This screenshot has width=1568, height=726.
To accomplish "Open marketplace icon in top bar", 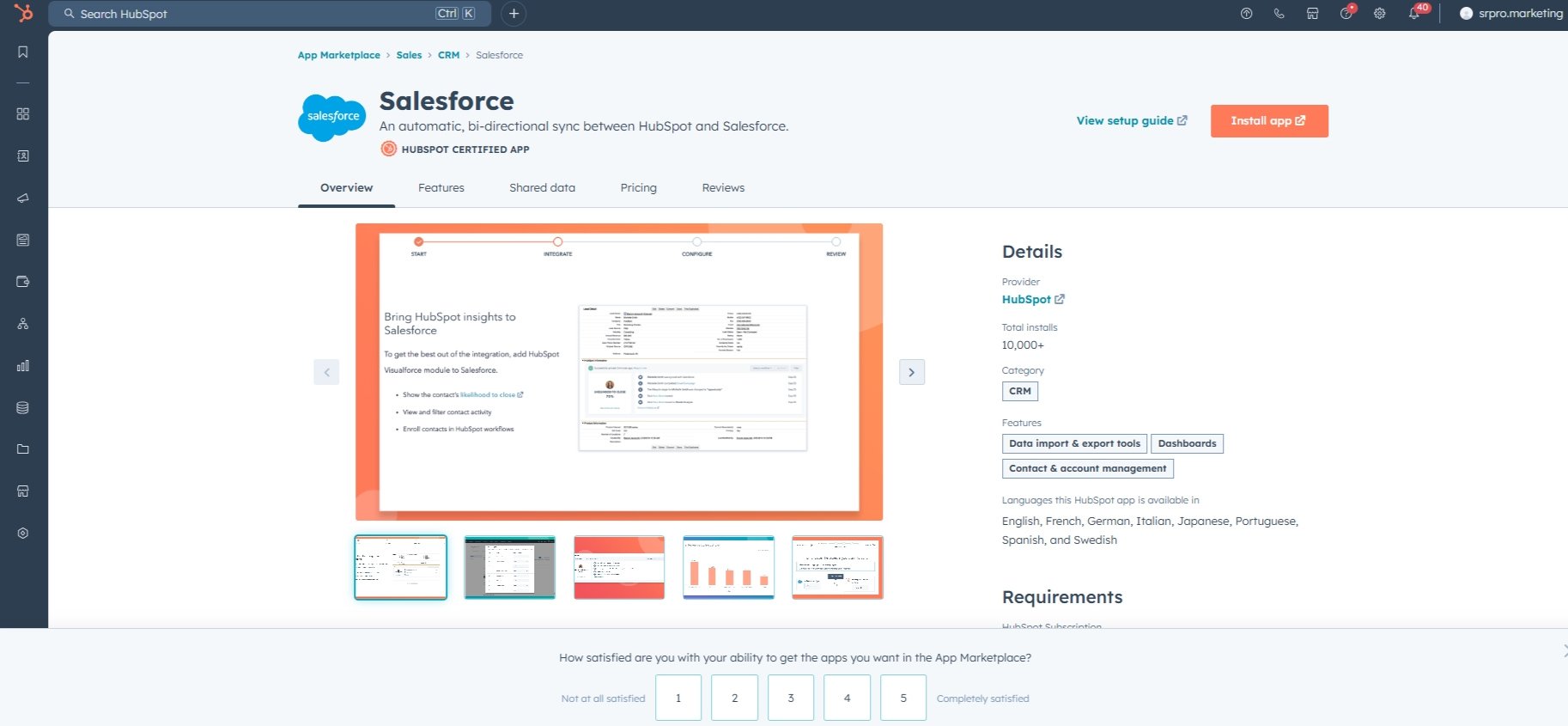I will click(x=1313, y=14).
